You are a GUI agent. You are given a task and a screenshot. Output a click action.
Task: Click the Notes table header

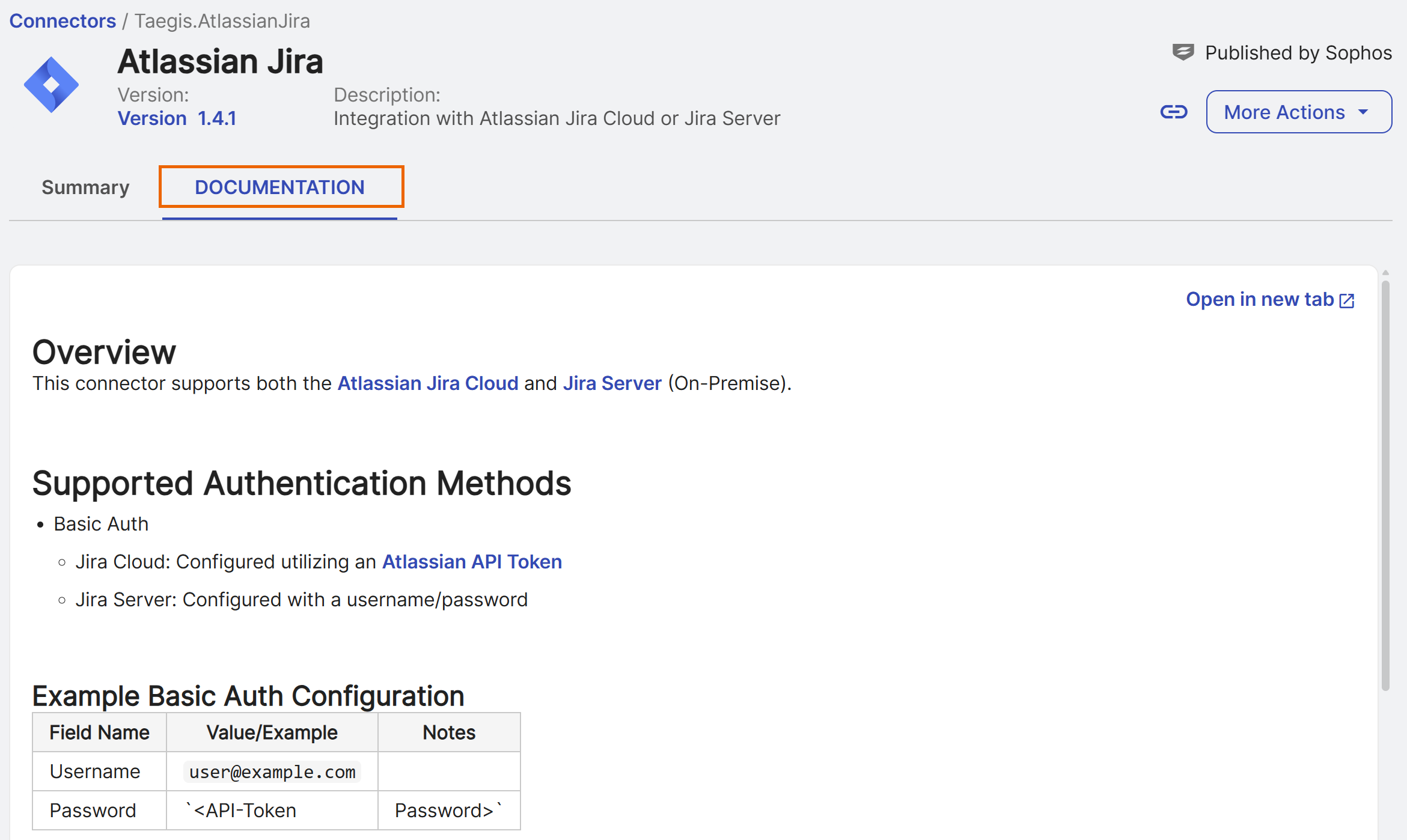tap(449, 732)
